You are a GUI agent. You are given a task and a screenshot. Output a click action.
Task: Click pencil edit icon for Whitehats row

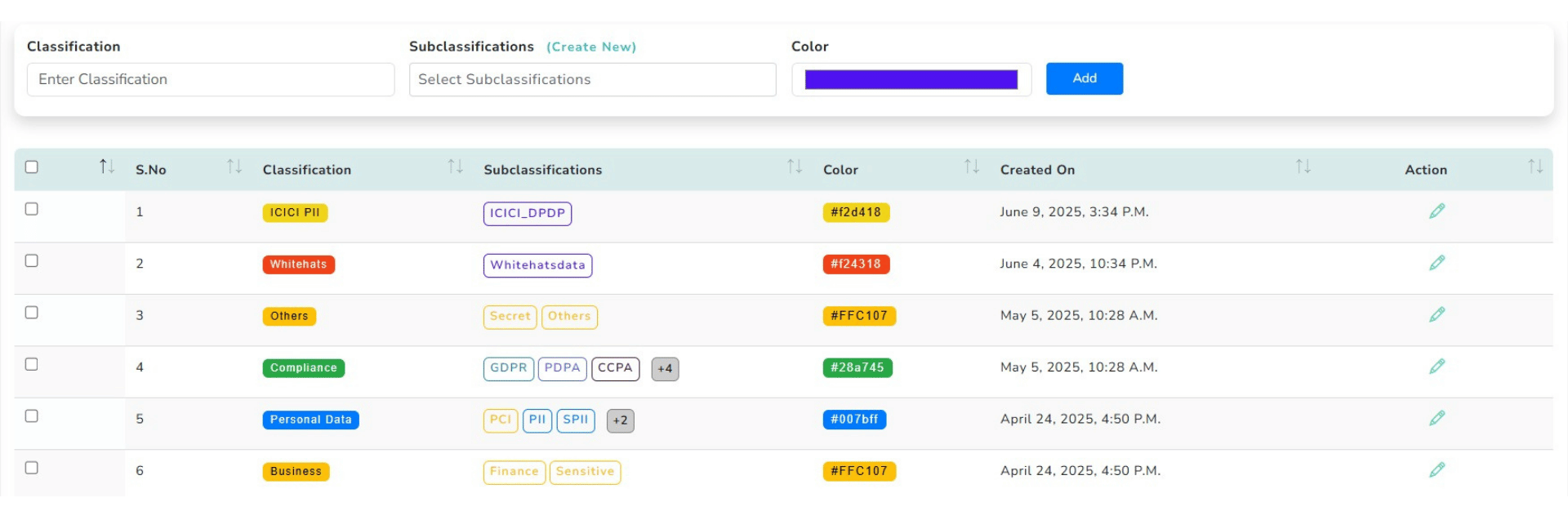1437,263
